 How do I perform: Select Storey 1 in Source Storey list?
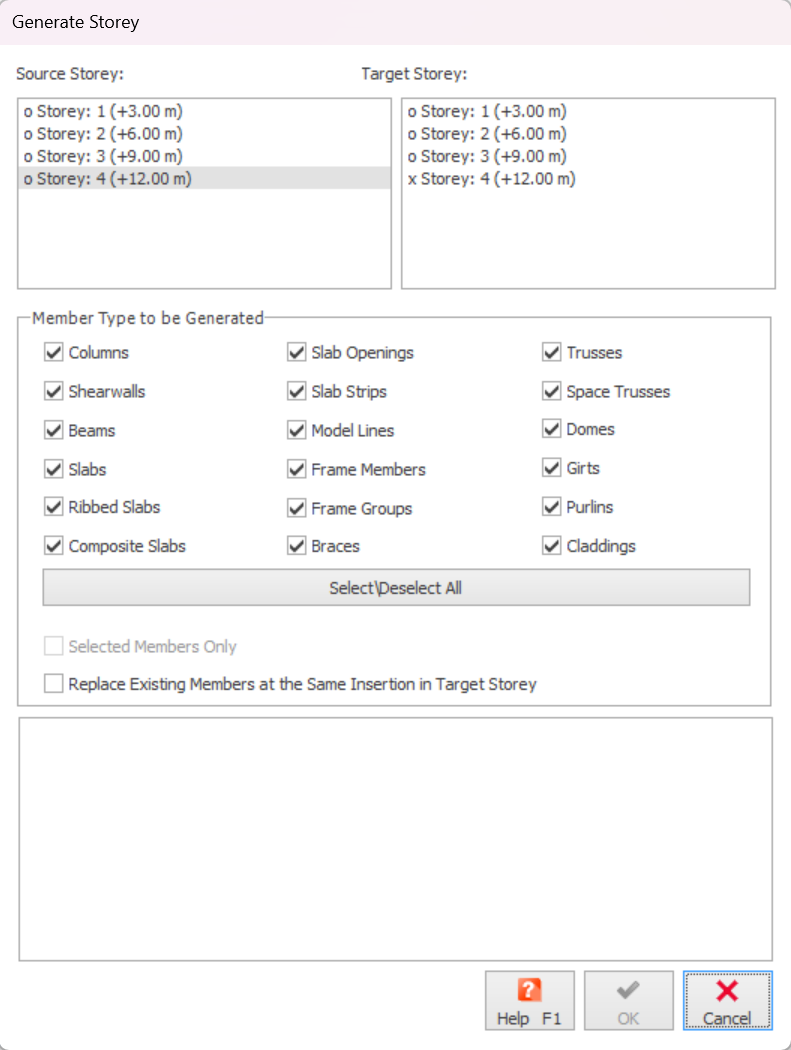(103, 112)
